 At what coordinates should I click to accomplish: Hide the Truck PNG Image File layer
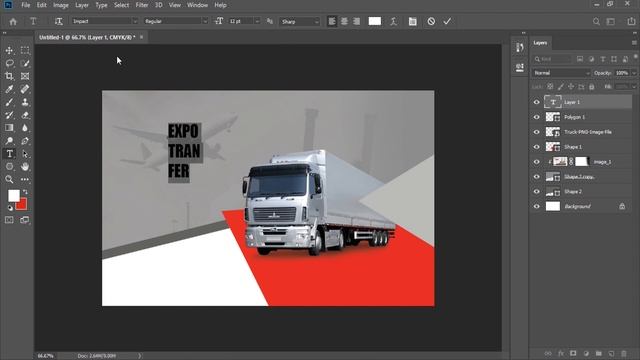[x=536, y=132]
